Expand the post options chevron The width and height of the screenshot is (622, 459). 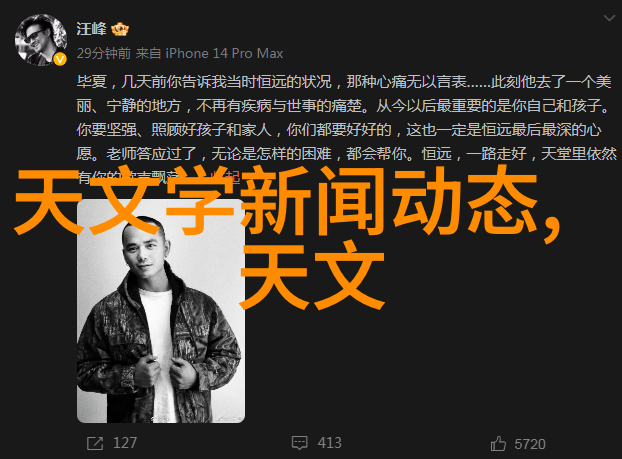(x=609, y=18)
